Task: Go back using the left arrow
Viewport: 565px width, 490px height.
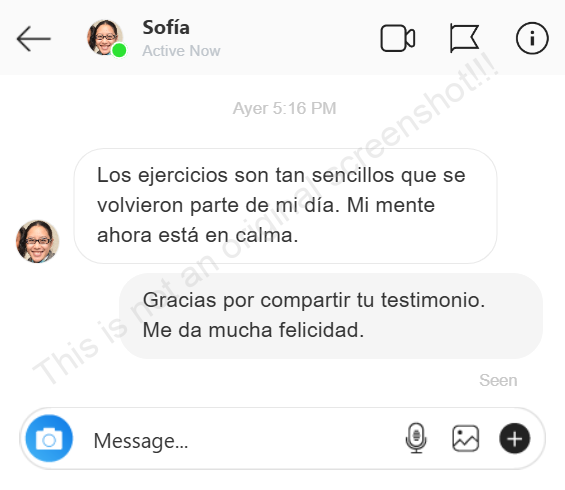Action: (34, 39)
